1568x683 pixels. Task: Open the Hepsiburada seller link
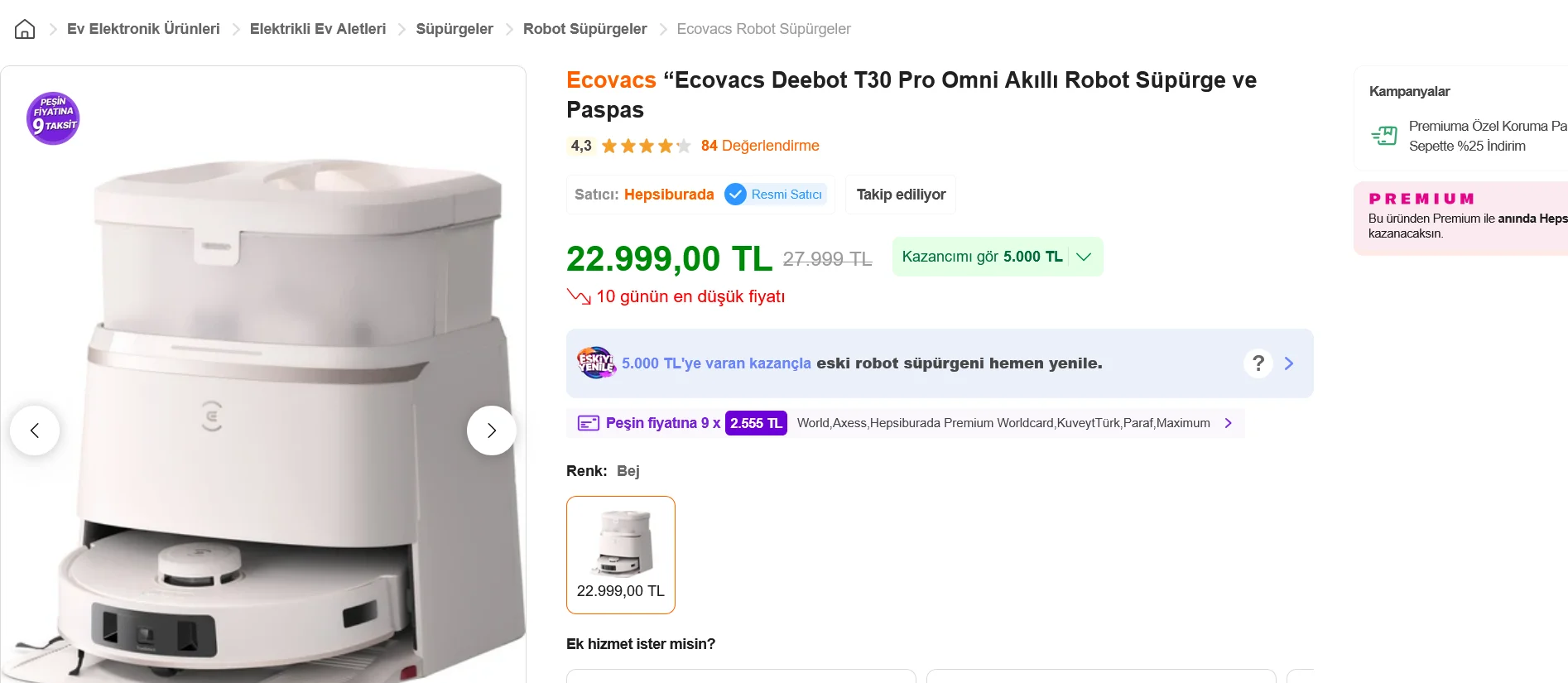coord(669,195)
